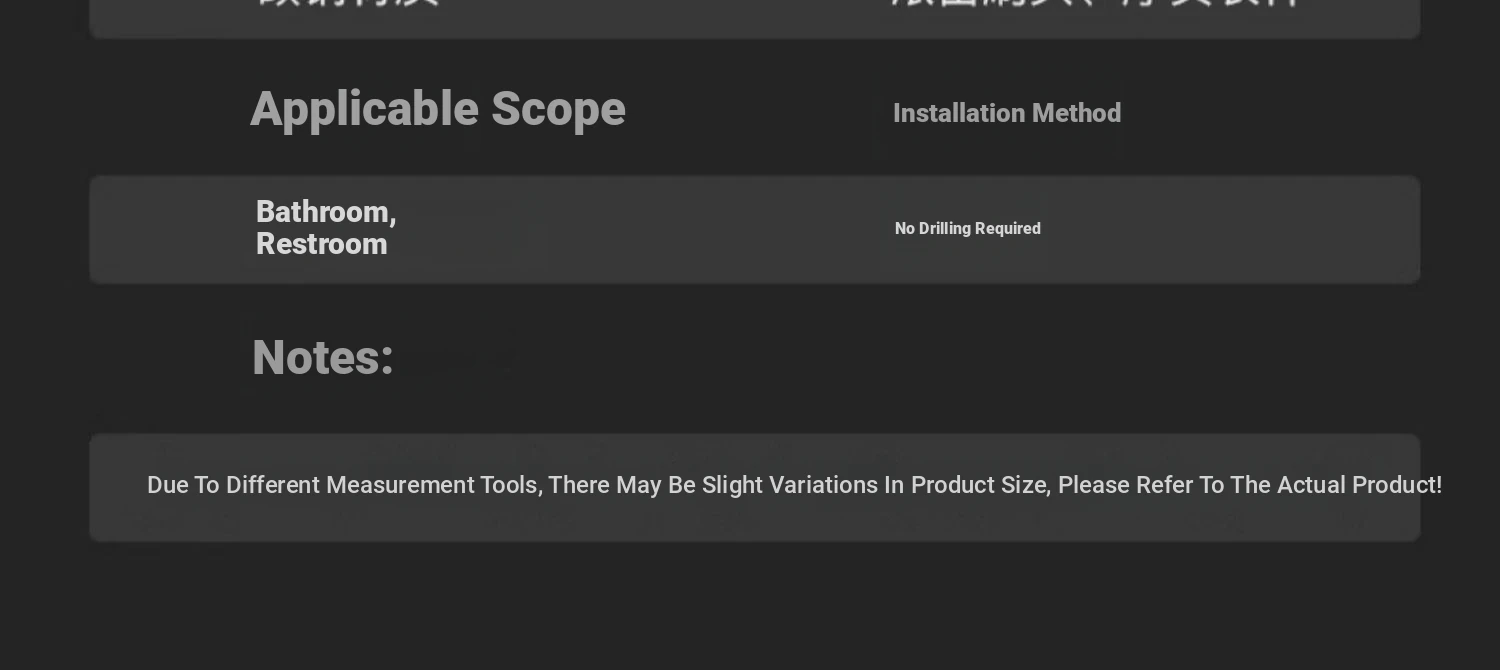The image size is (1500, 670).
Task: Click the word "Applicable" in the heading
Action: pos(364,110)
